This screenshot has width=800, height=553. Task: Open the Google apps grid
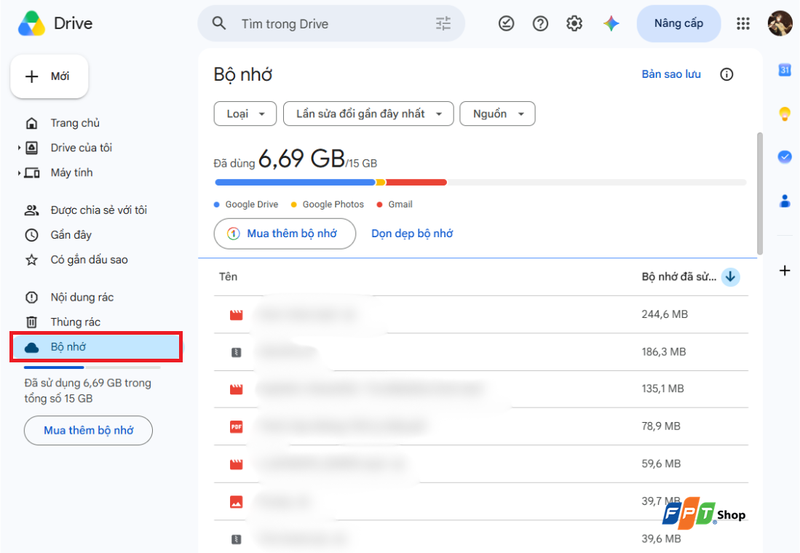click(x=743, y=23)
